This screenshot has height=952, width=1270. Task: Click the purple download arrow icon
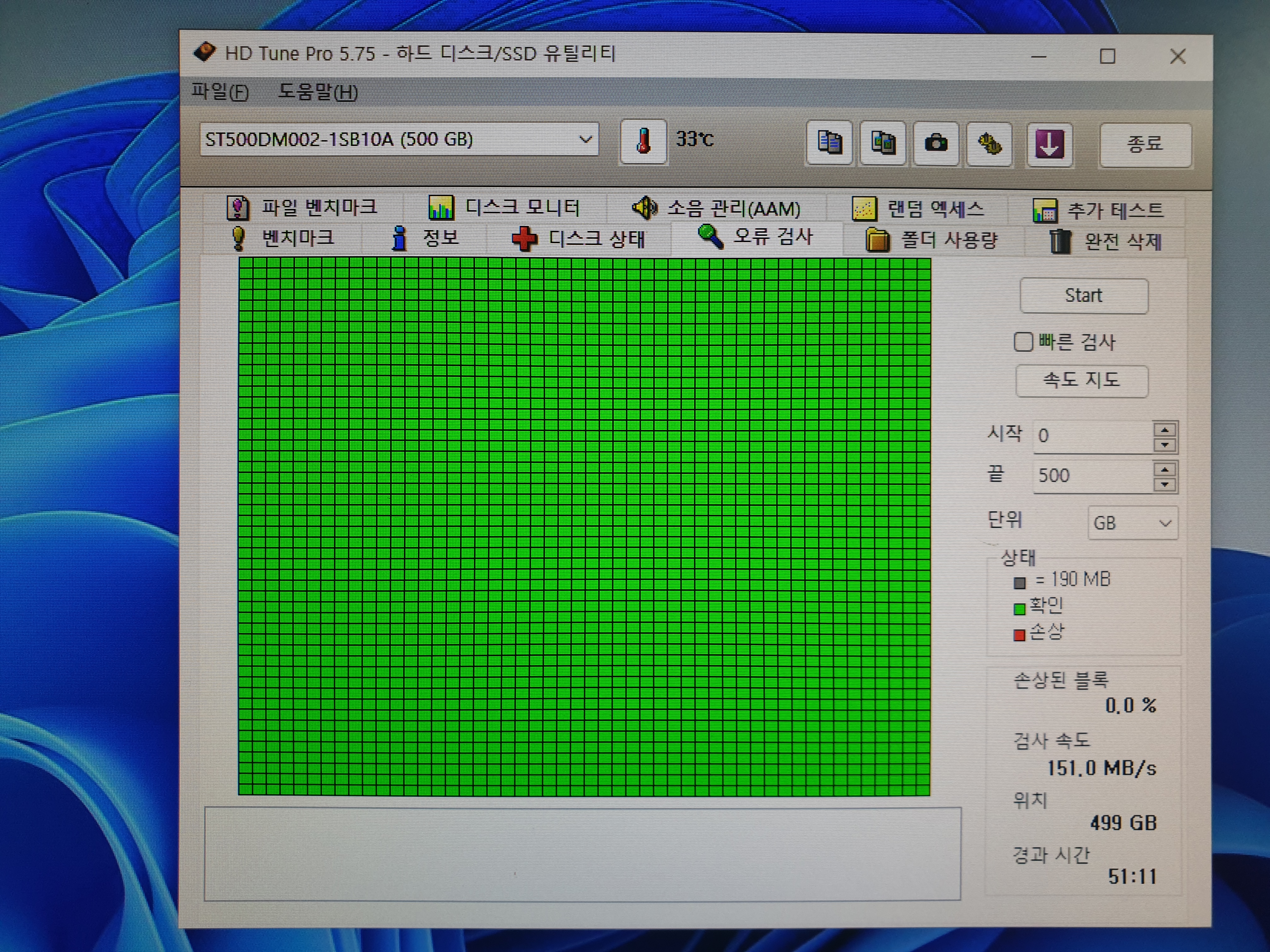1050,144
